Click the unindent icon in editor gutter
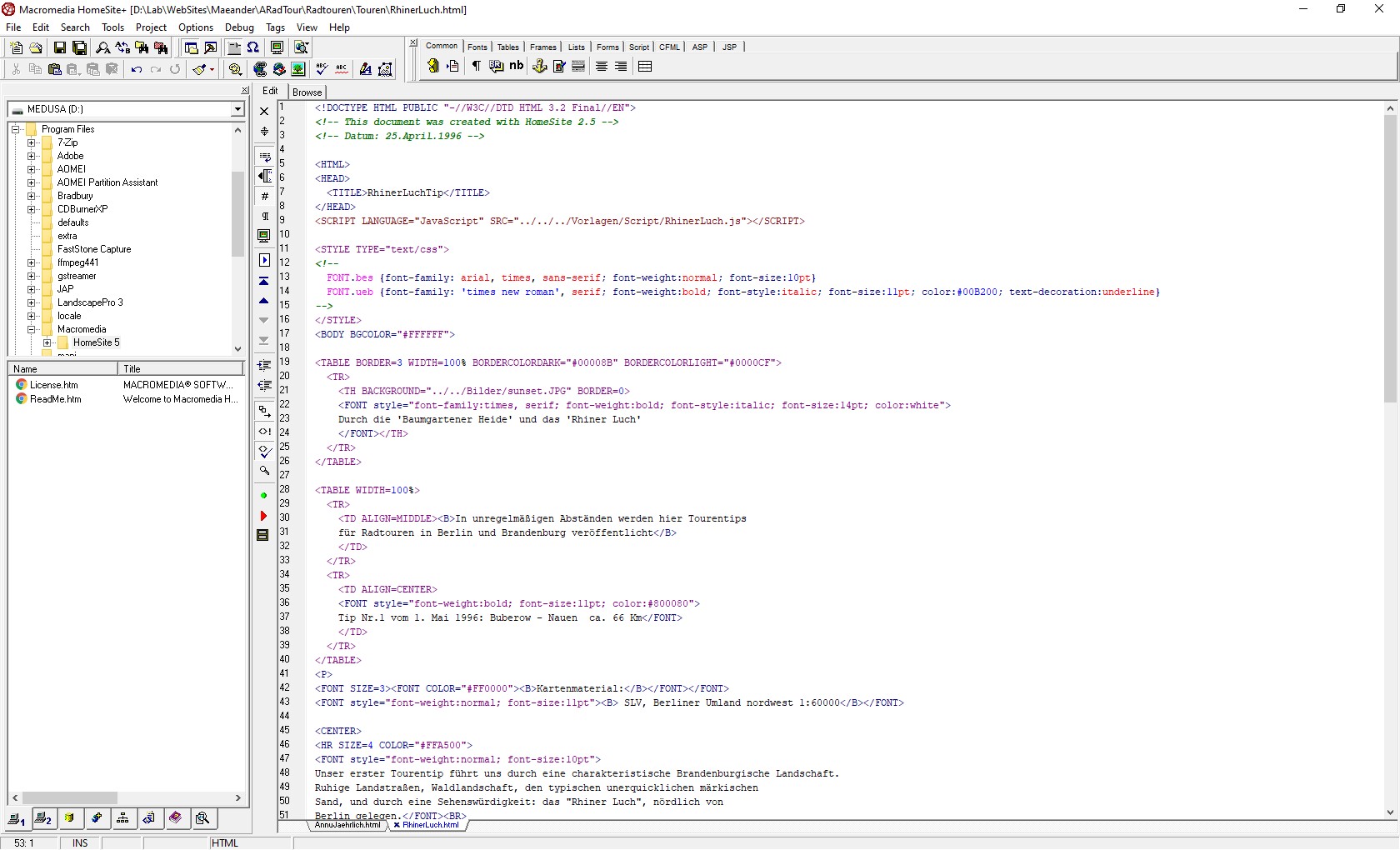 [264, 385]
